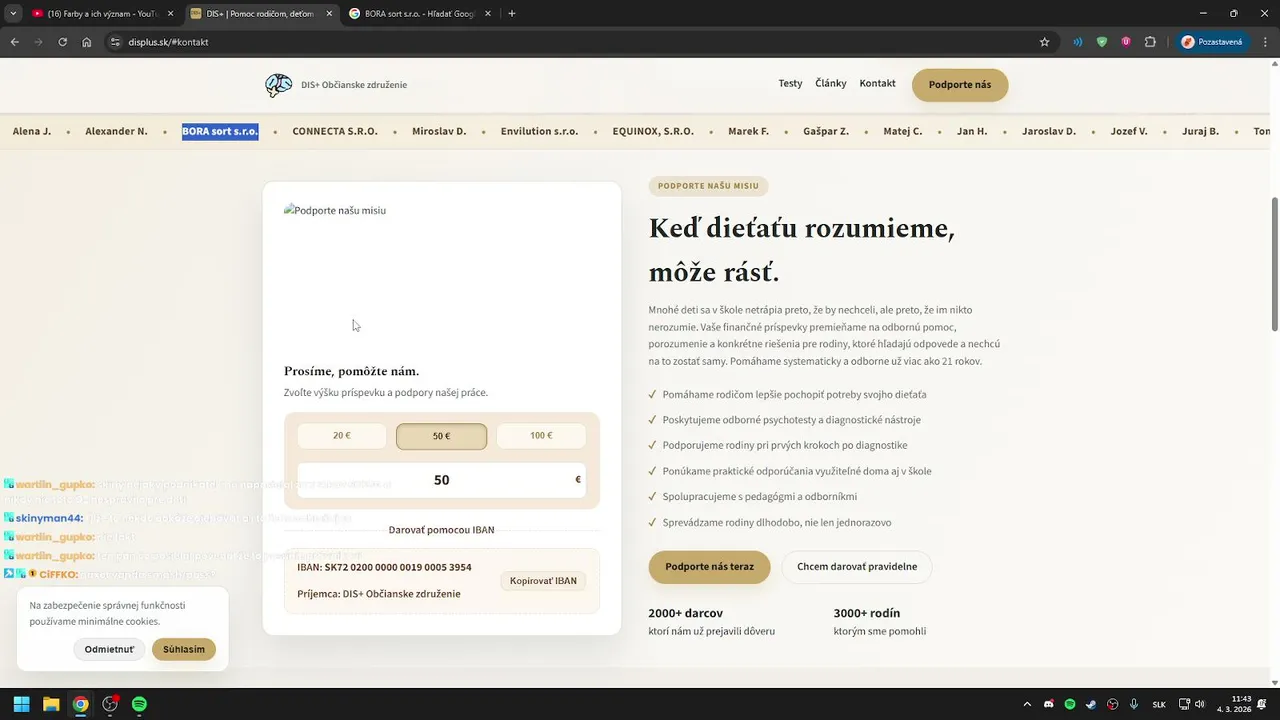The width and height of the screenshot is (1280, 720).
Task: Open the Windows Start menu
Action: (21, 704)
